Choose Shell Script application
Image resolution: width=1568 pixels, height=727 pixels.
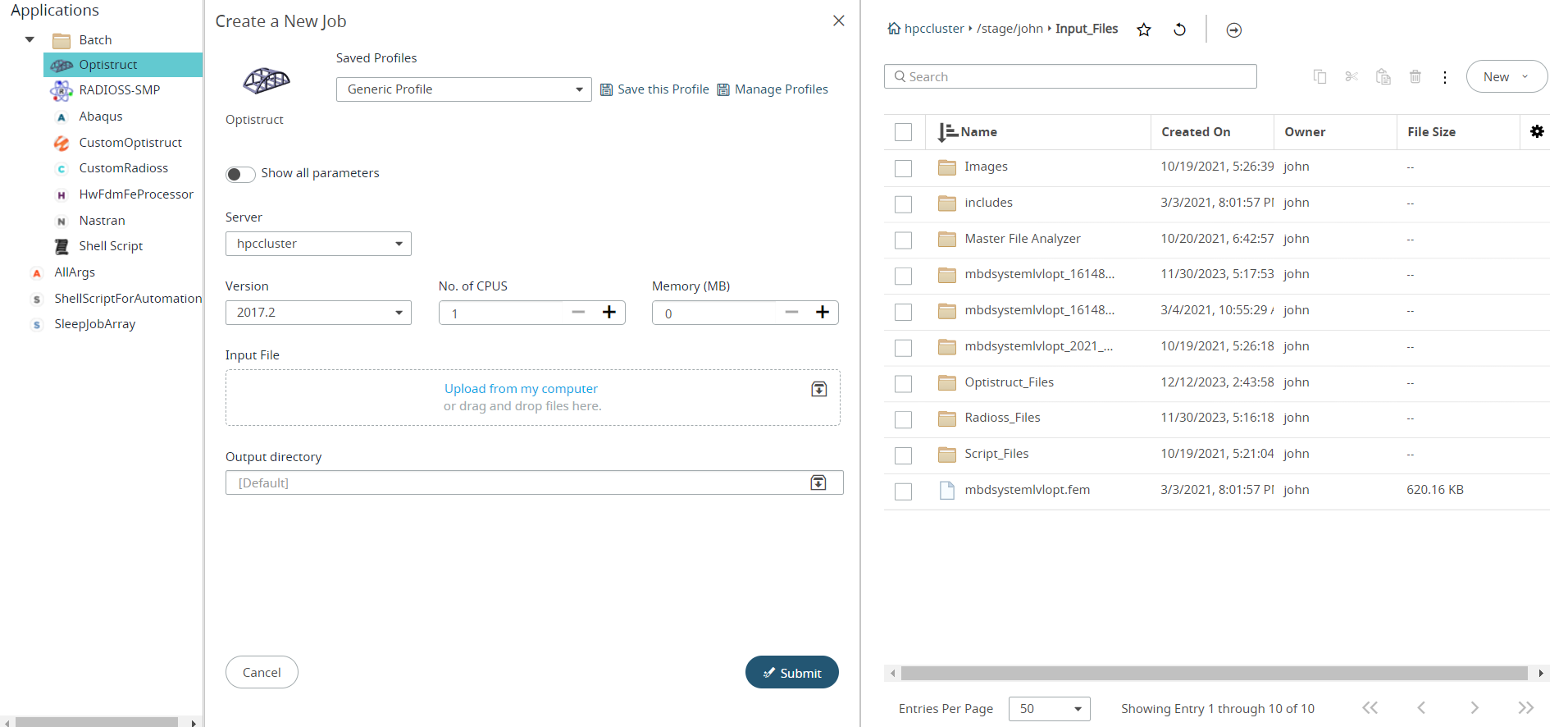click(x=111, y=246)
